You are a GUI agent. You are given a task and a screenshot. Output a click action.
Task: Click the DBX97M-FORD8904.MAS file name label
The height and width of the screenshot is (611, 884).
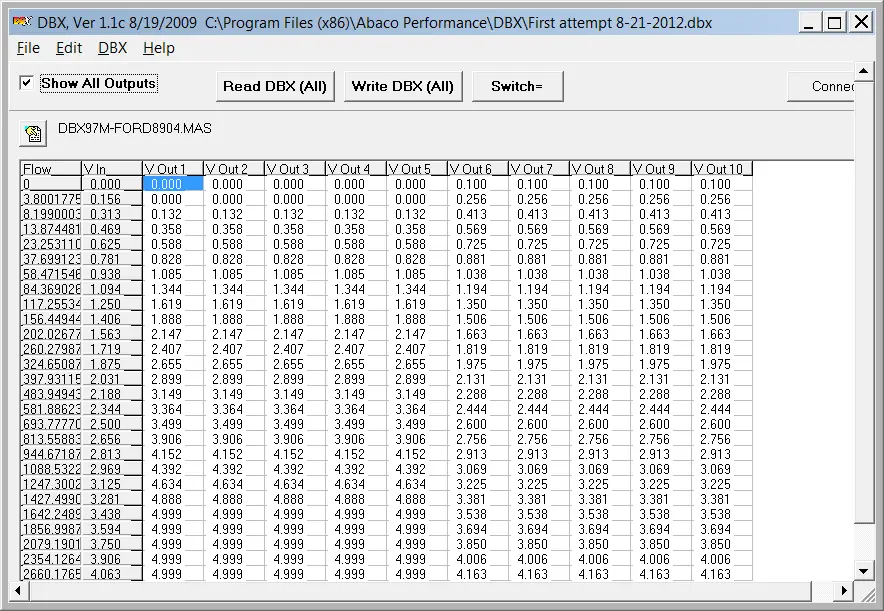135,129
